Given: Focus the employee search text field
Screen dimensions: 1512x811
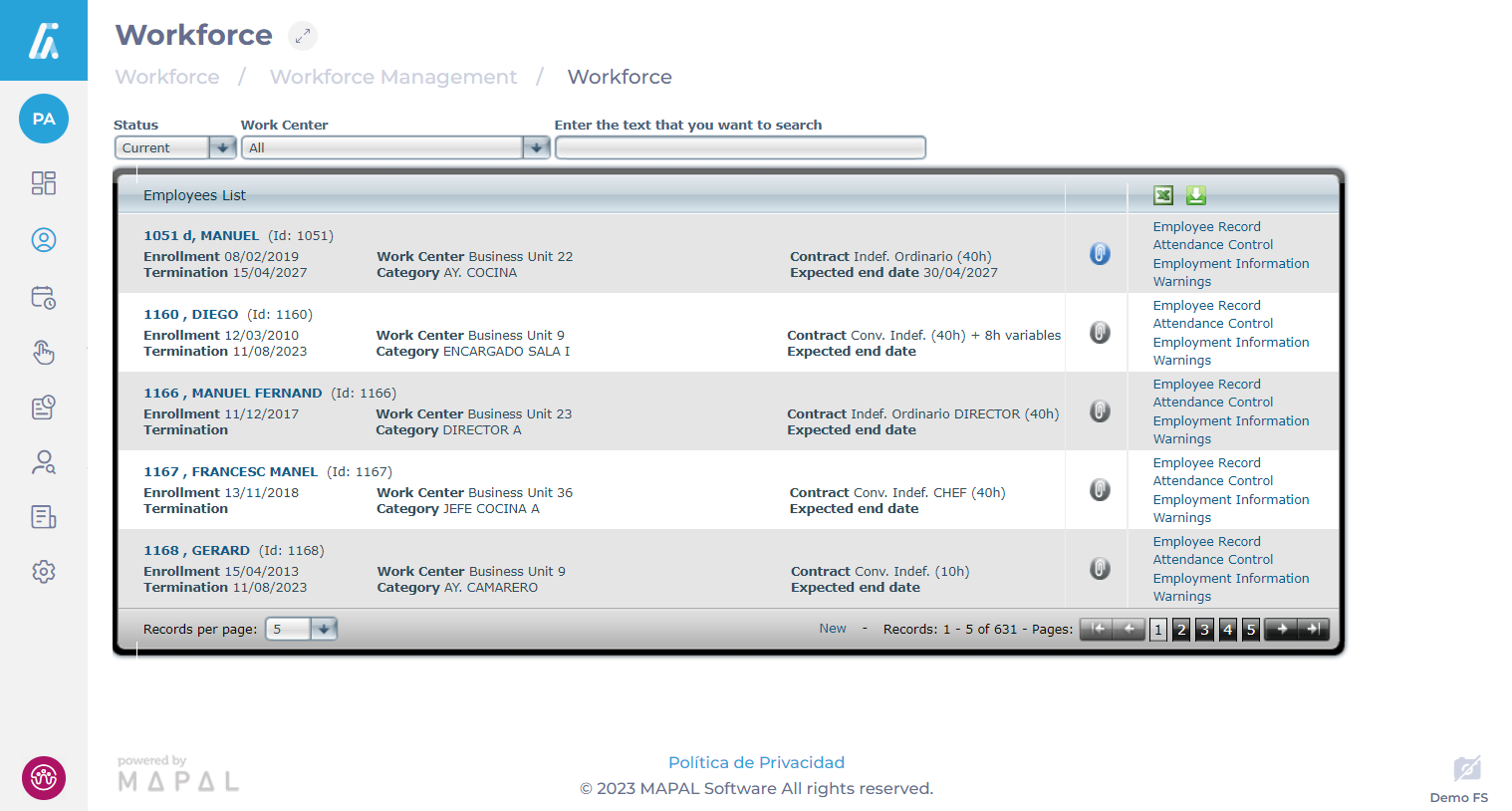Looking at the screenshot, I should [x=740, y=147].
